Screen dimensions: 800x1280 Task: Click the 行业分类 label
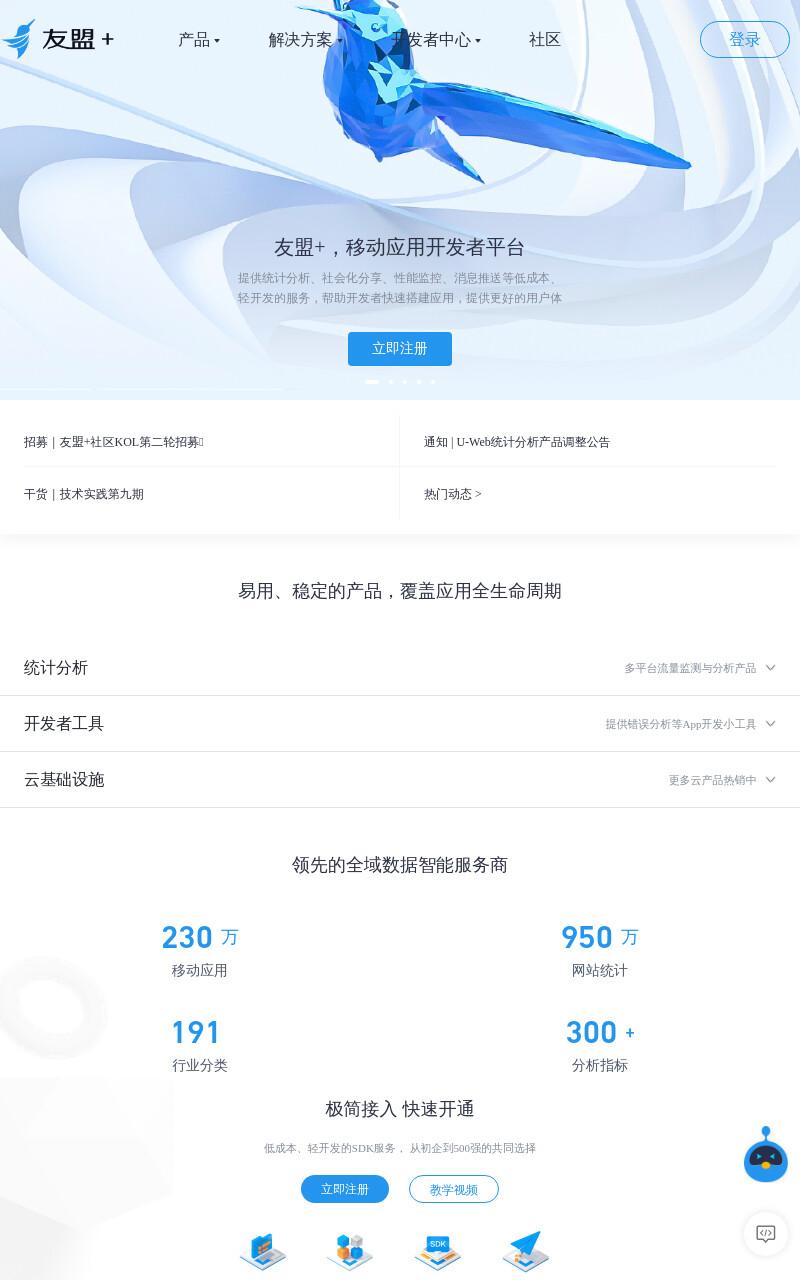200,1066
